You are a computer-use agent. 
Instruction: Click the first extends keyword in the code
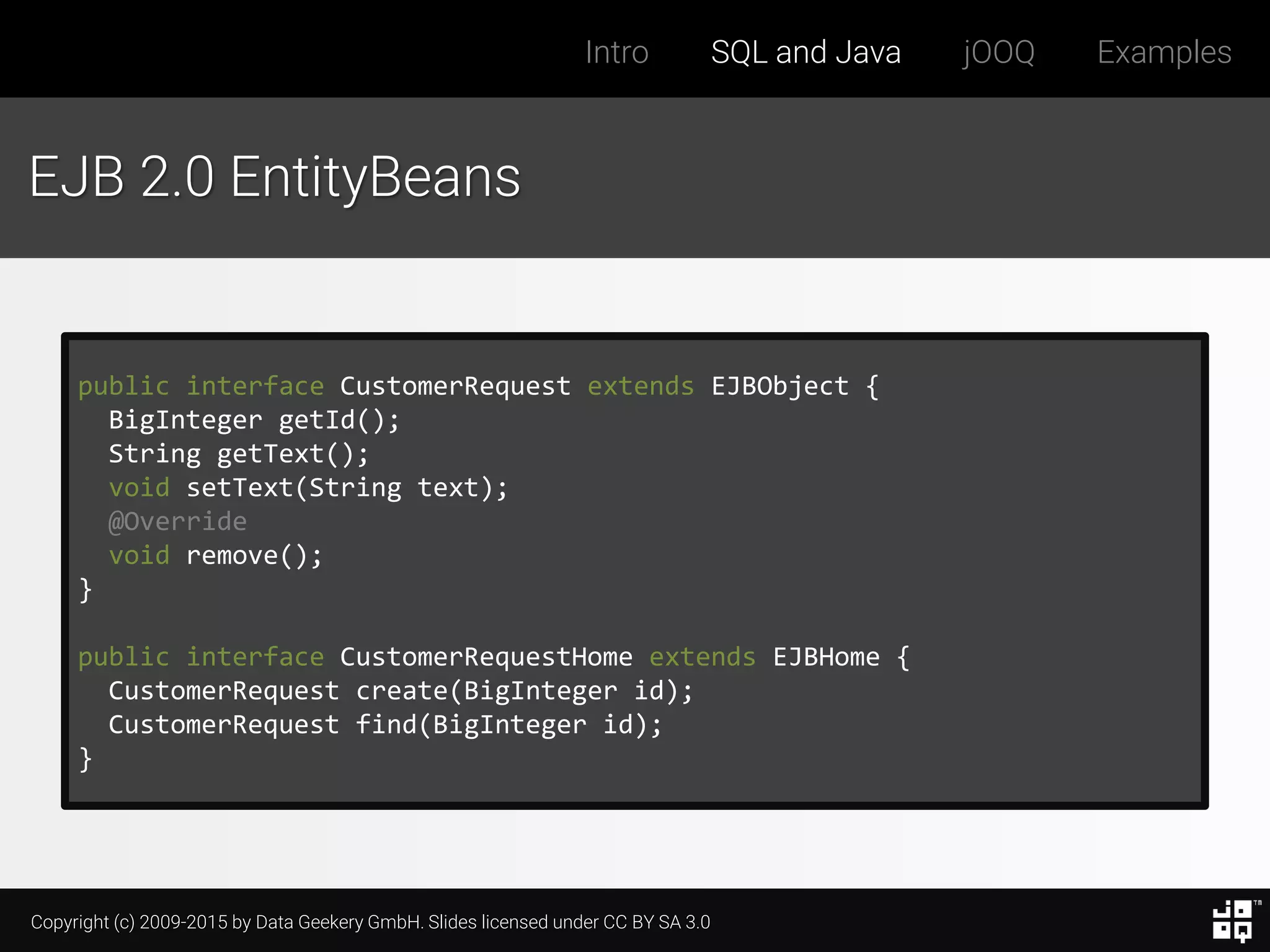[640, 386]
